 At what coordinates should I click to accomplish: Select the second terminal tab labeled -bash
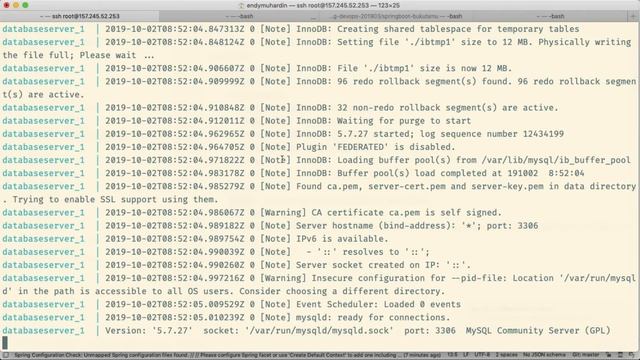pyautogui.click(x=239, y=16)
